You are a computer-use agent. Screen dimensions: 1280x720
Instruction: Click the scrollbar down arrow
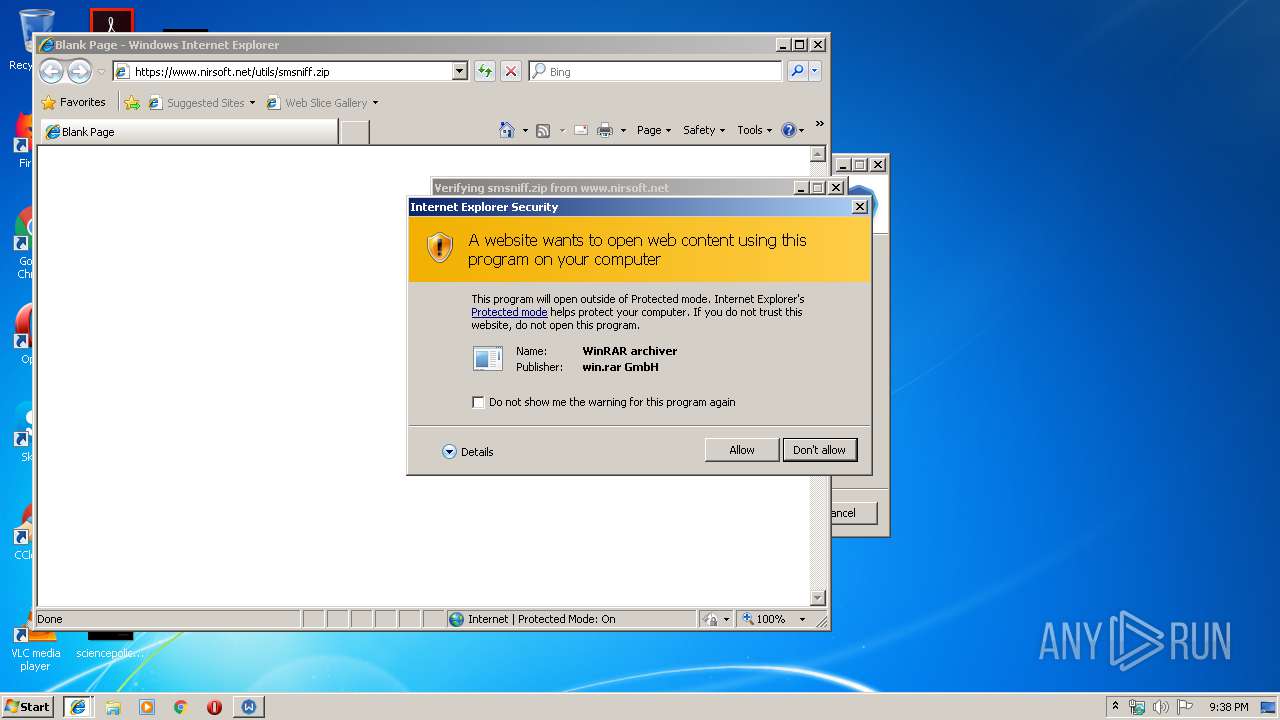point(817,598)
